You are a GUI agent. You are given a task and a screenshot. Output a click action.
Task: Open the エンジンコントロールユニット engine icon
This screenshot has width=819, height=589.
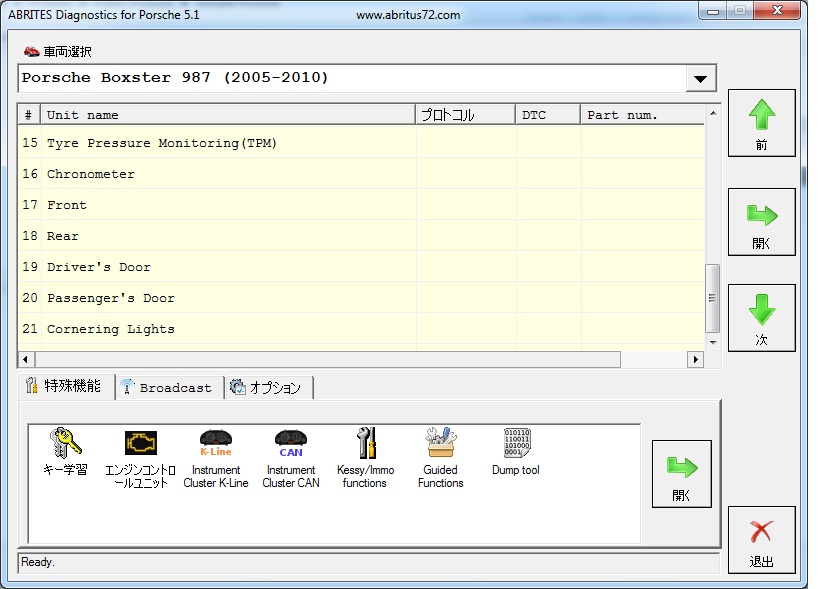pyautogui.click(x=141, y=458)
